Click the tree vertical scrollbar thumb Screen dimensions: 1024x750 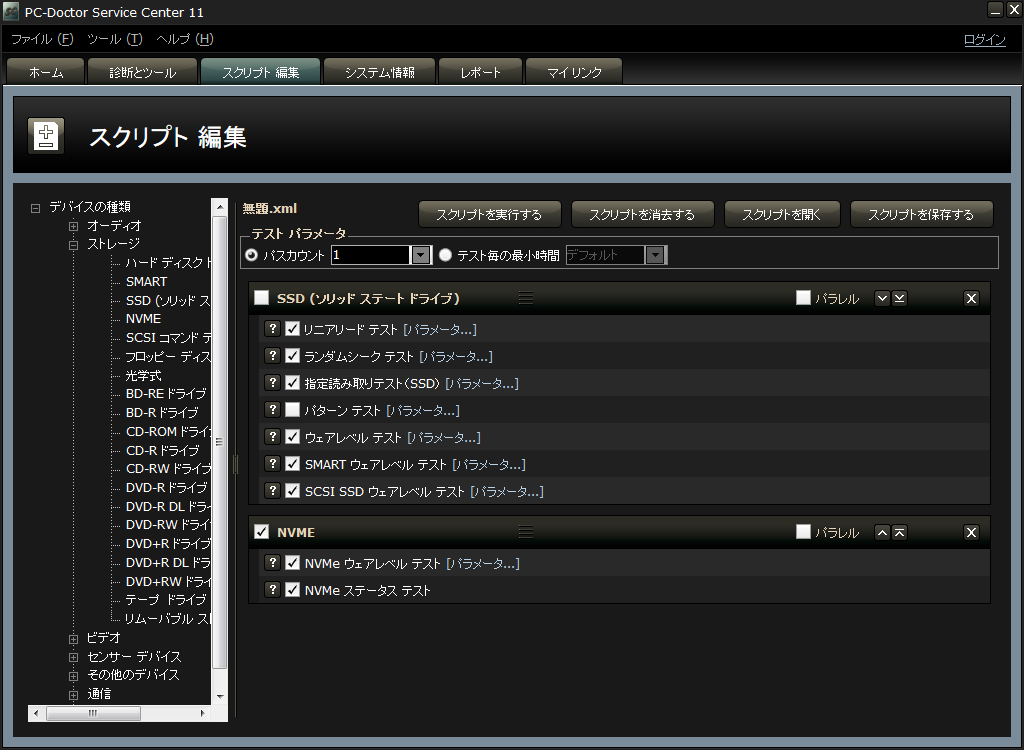point(219,442)
